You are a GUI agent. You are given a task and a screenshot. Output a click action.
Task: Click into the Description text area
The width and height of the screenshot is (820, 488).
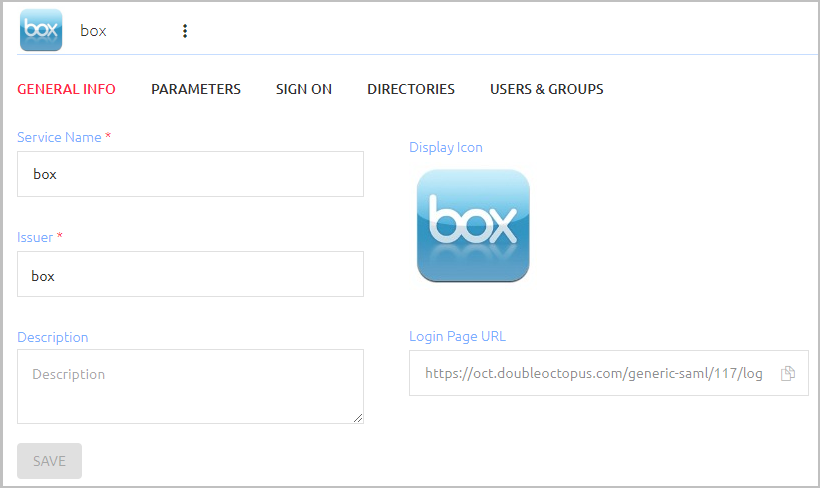tap(190, 387)
